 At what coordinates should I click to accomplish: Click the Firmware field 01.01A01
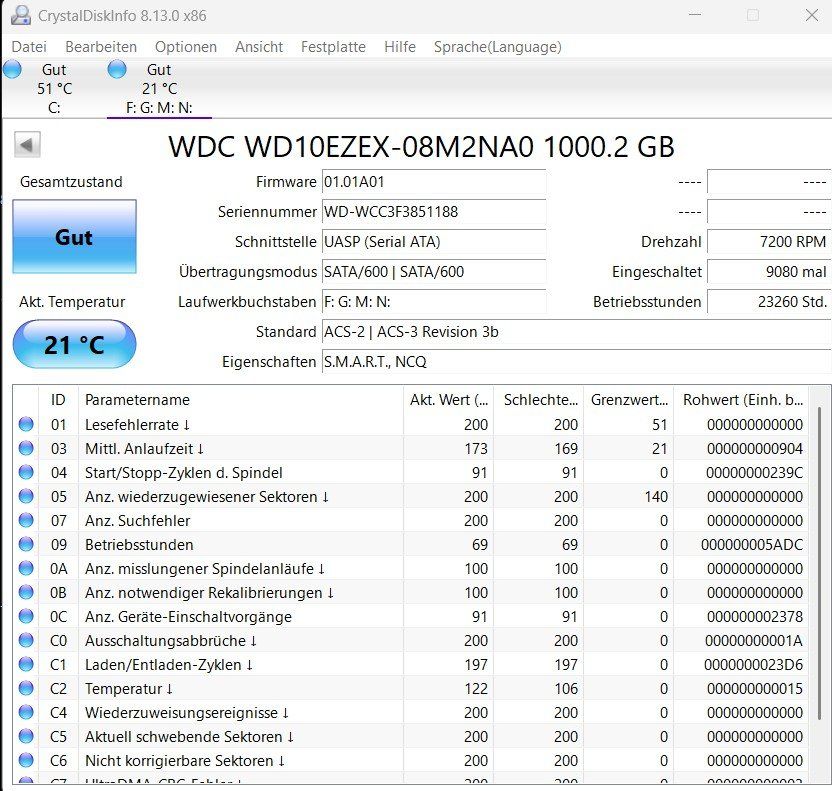pos(434,182)
